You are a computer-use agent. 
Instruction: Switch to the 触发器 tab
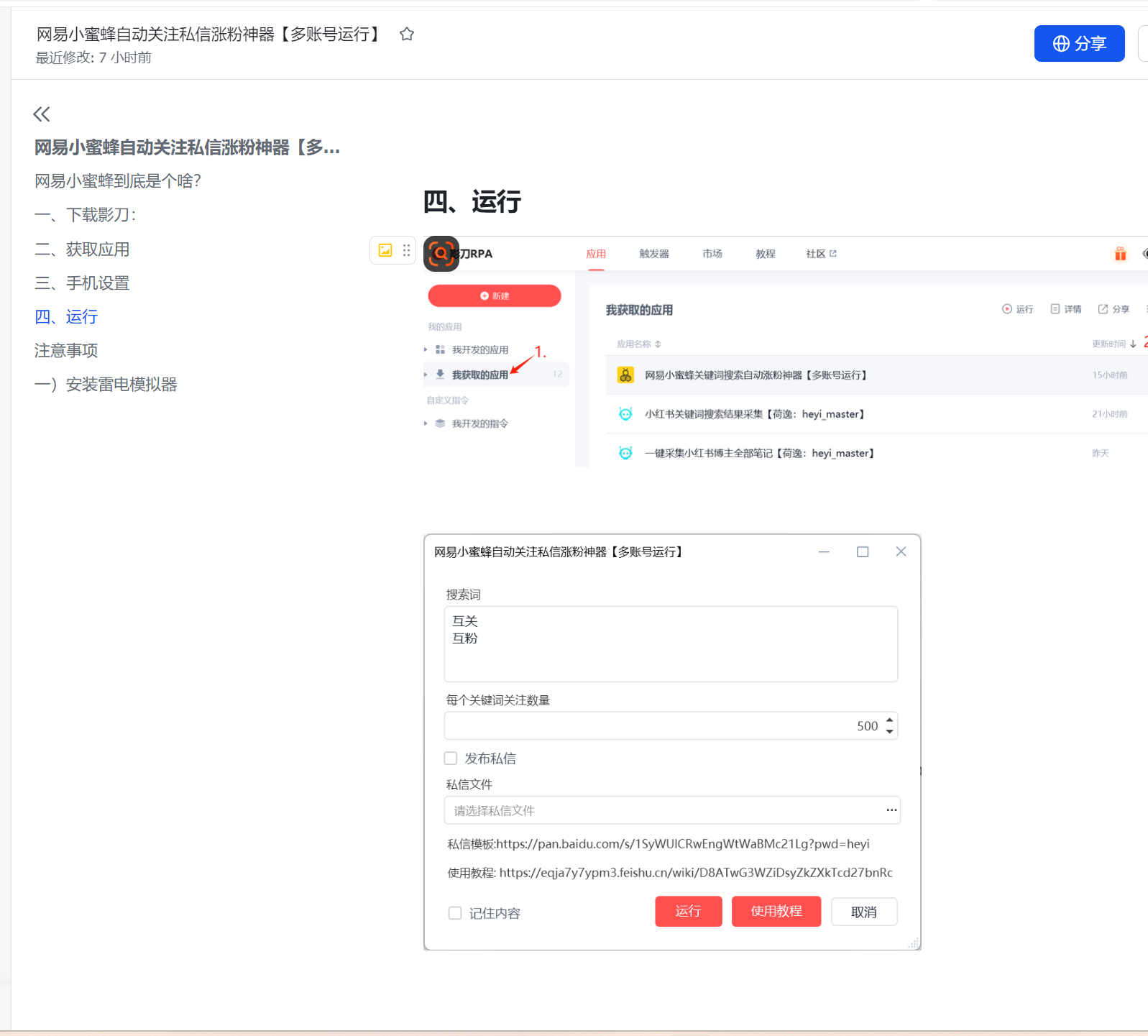[x=654, y=254]
